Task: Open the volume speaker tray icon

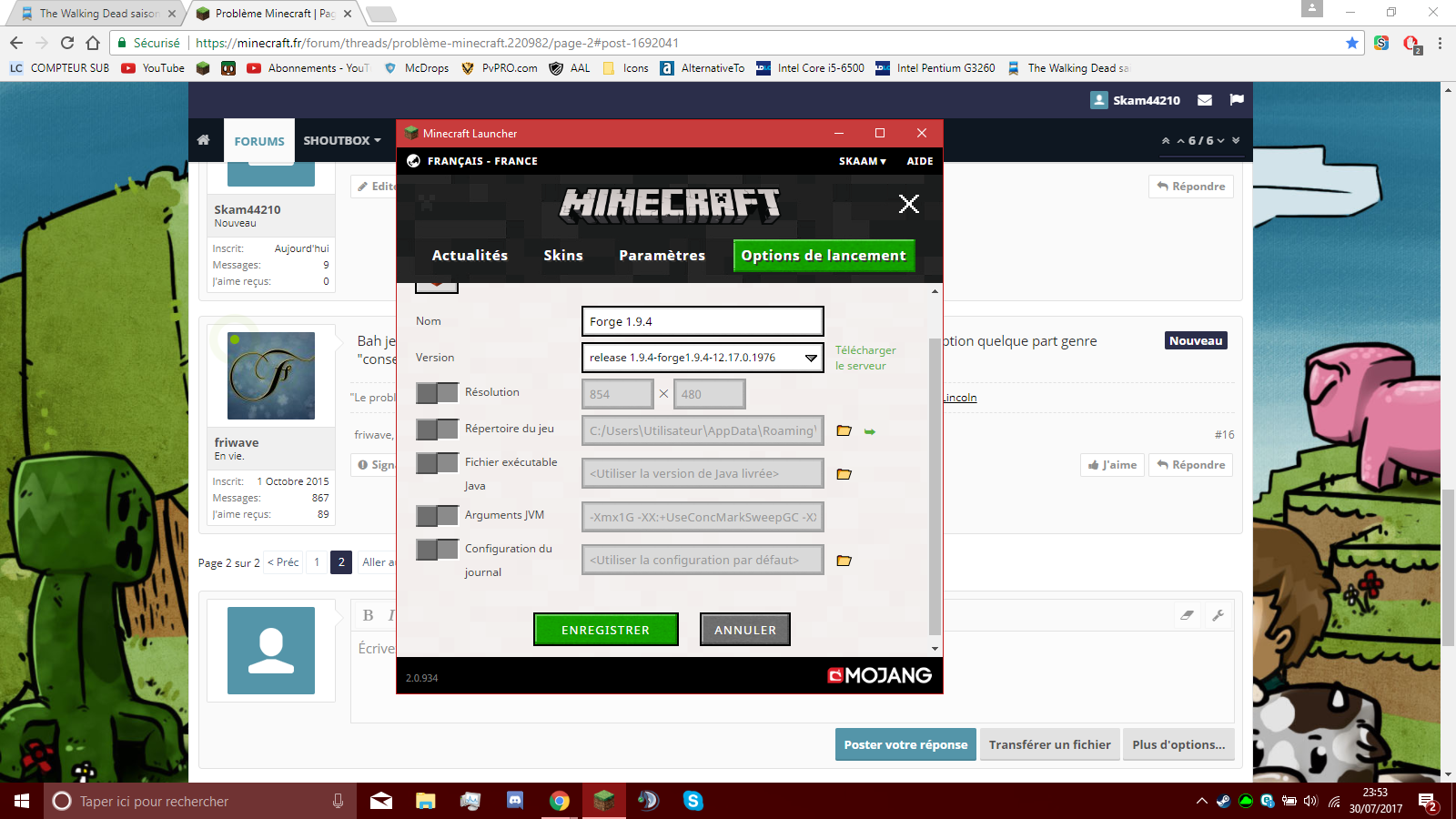Action: [1310, 801]
